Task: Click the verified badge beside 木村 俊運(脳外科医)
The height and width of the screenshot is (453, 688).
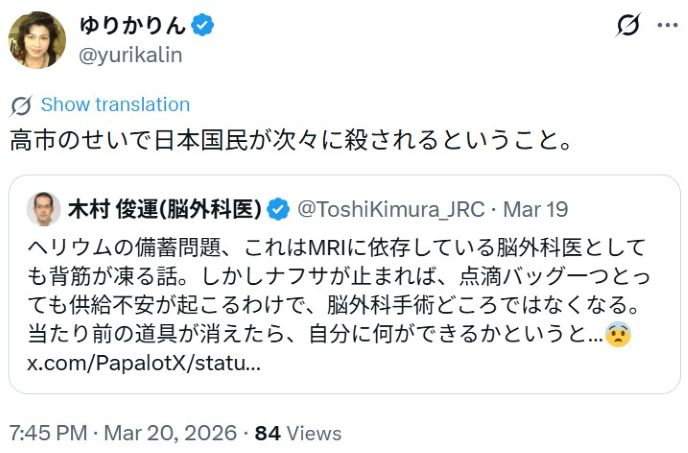Action: click(279, 209)
